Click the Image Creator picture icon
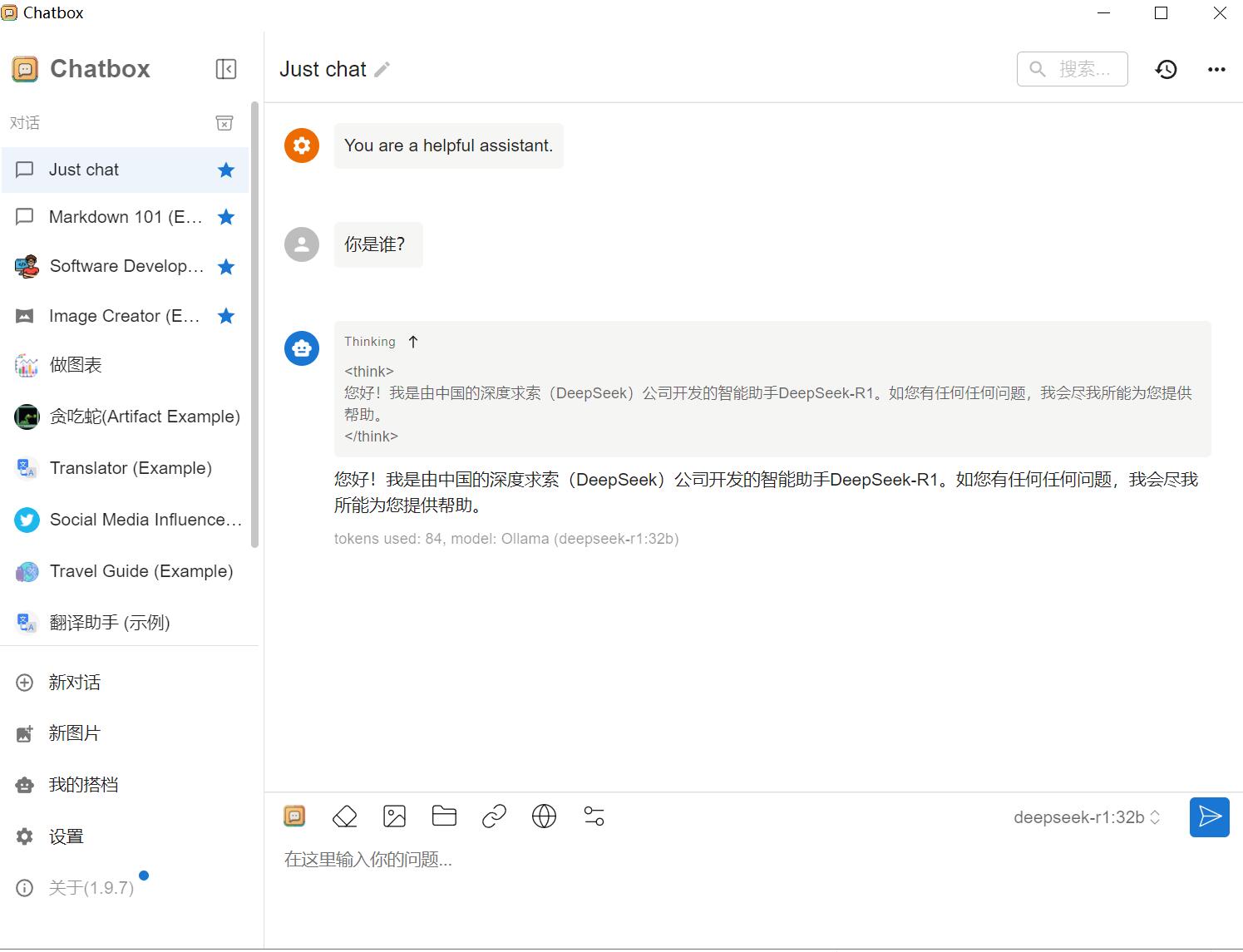The width and height of the screenshot is (1243, 952). 25,316
